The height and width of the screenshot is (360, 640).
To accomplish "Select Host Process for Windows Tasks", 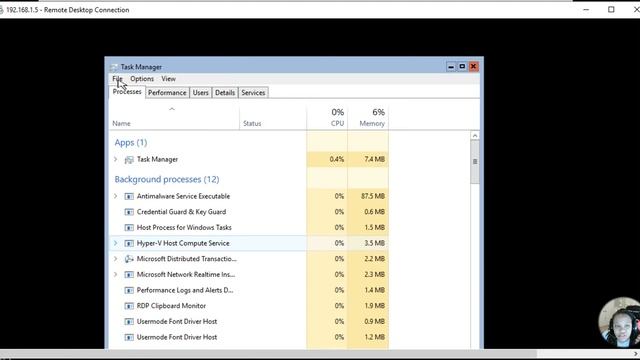I will (184, 227).
